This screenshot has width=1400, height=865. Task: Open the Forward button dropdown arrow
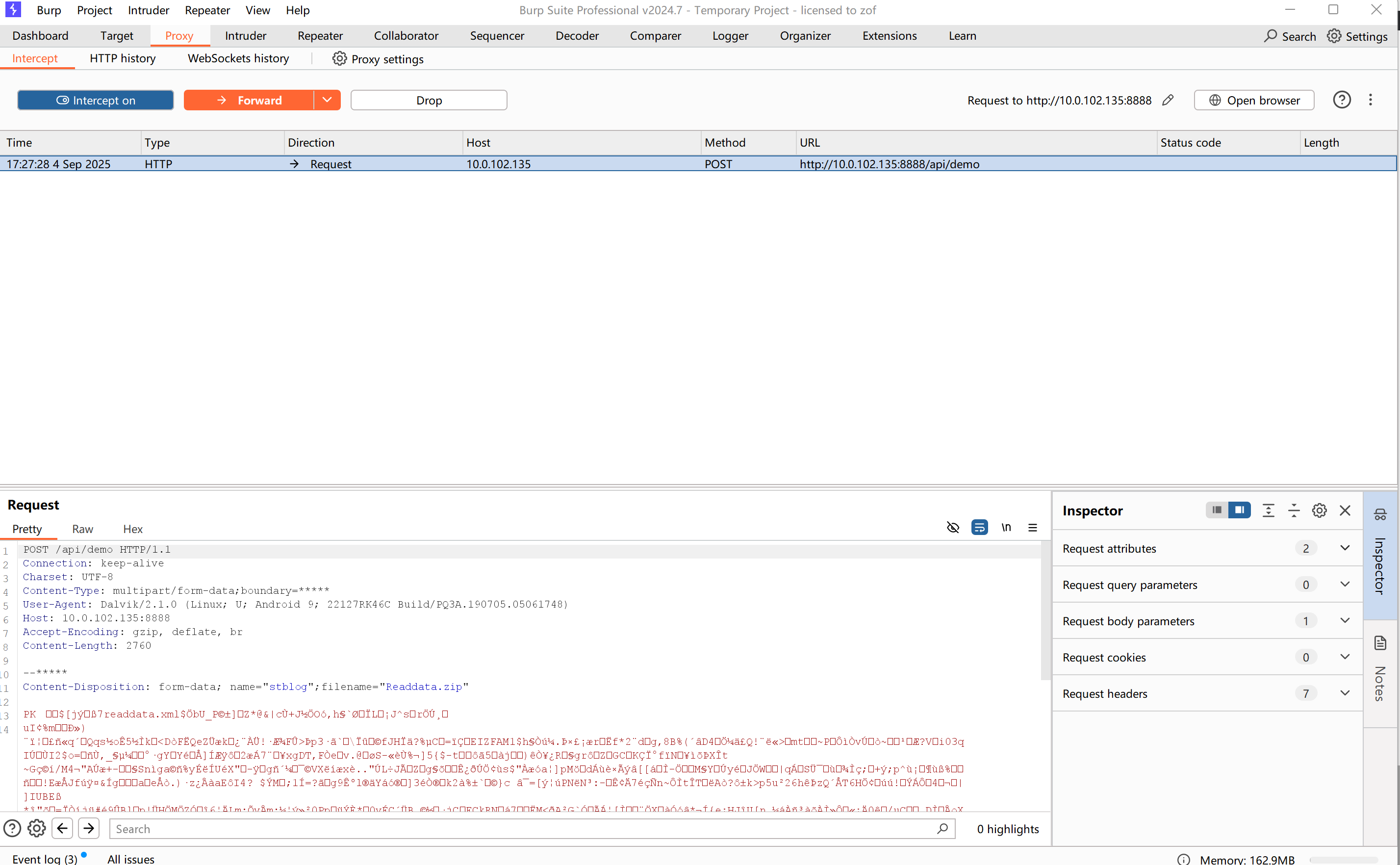(x=327, y=100)
